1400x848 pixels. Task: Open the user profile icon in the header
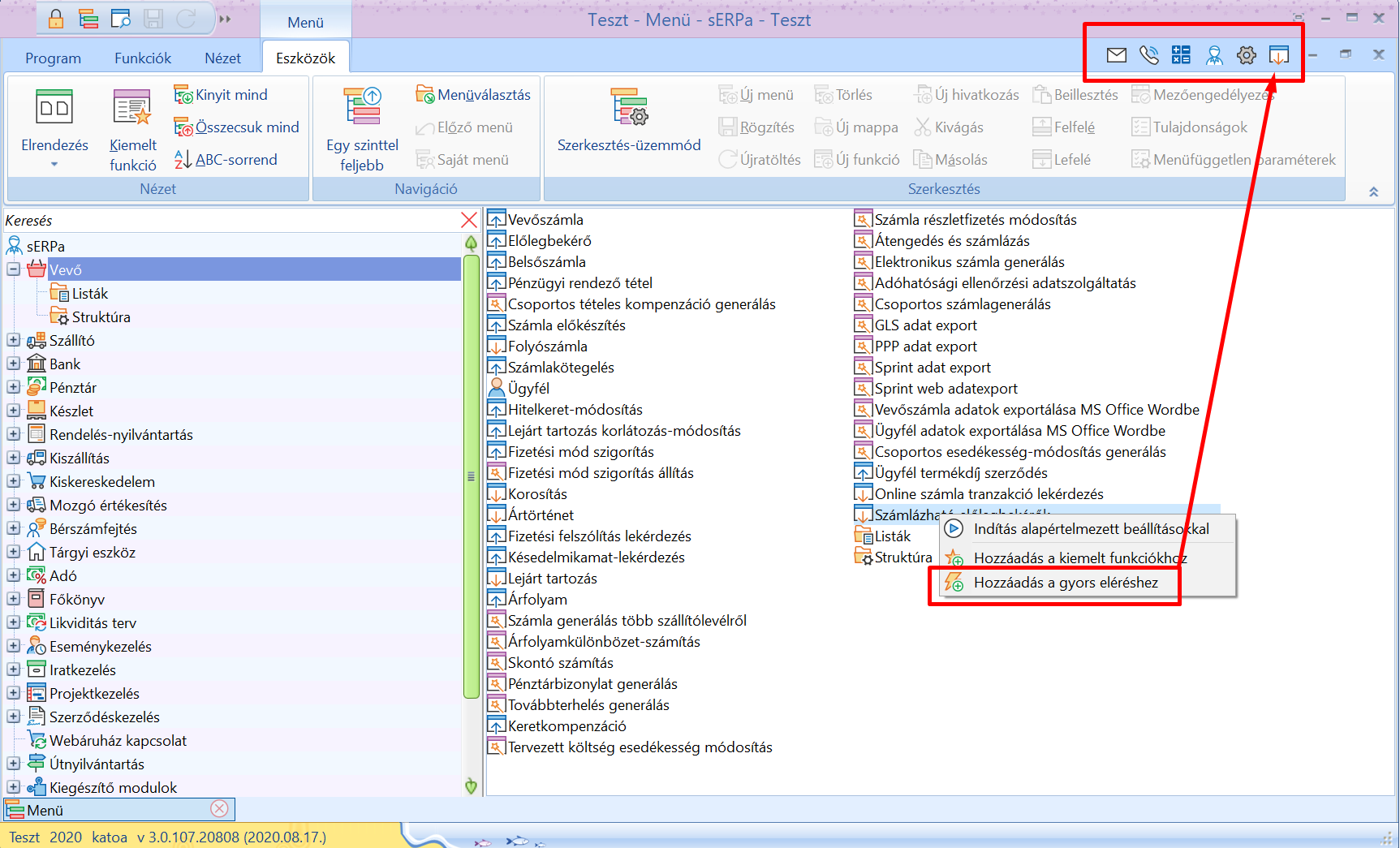point(1214,55)
